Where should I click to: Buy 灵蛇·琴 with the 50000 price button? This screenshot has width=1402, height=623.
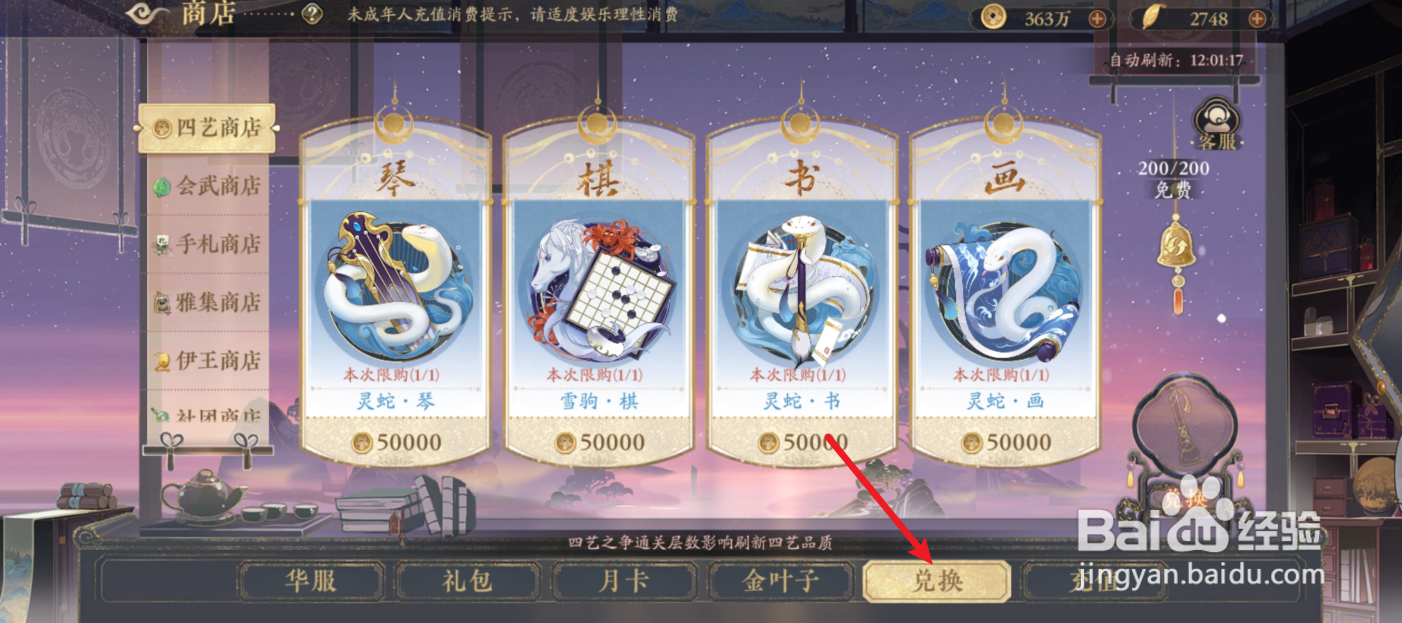(x=395, y=442)
